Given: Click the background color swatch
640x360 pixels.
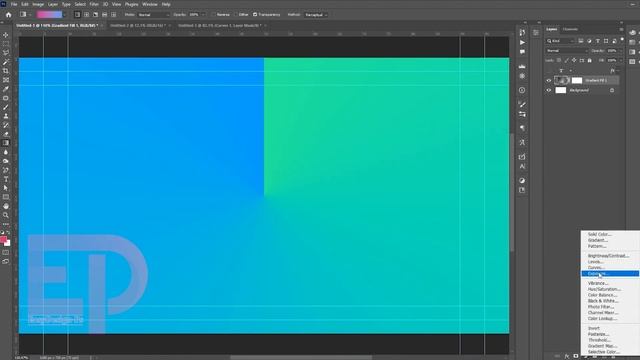Looking at the screenshot, I should [7, 243].
